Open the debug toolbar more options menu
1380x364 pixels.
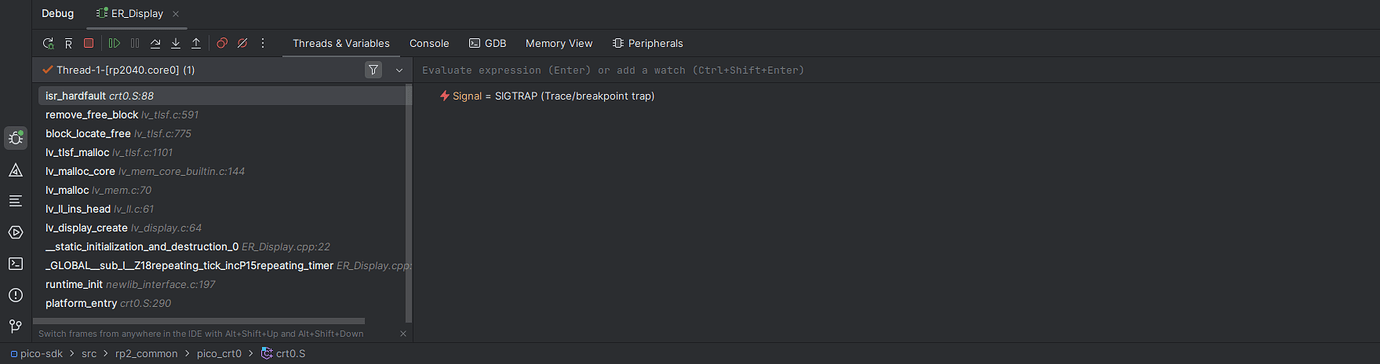click(263, 44)
